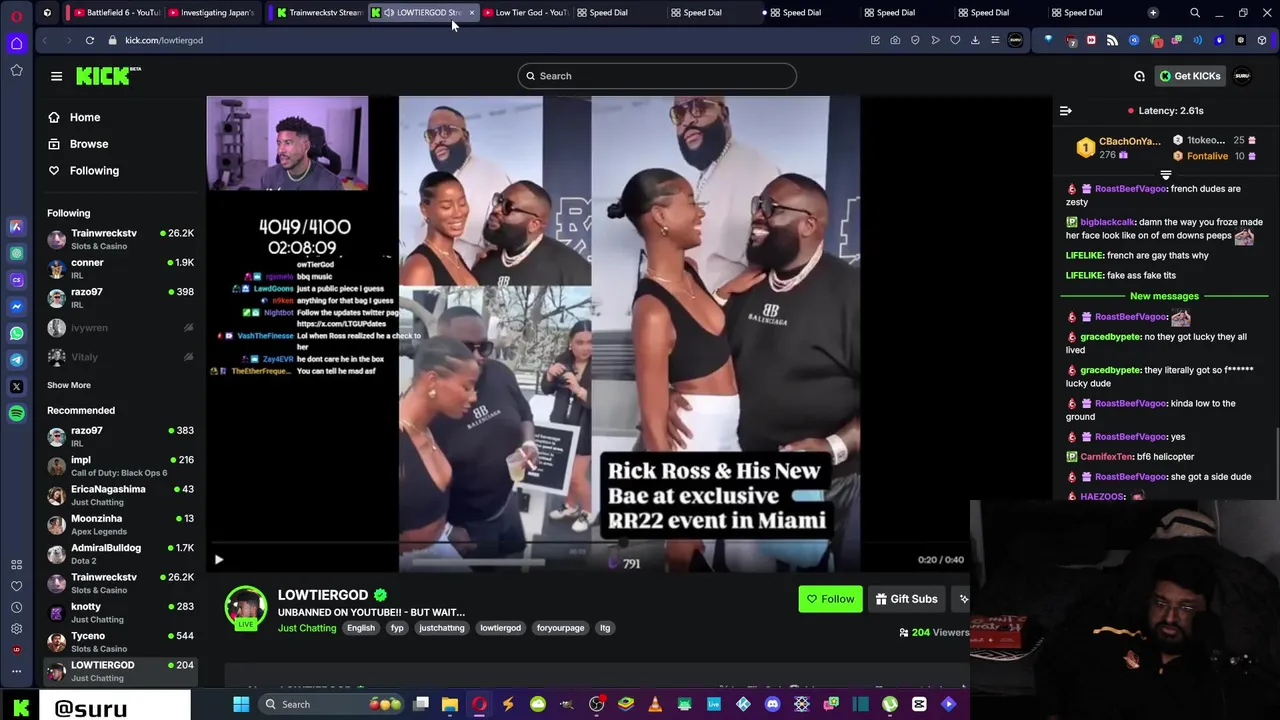Viewport: 1280px width, 720px height.
Task: Click the address bar URL
Action: click(x=164, y=40)
